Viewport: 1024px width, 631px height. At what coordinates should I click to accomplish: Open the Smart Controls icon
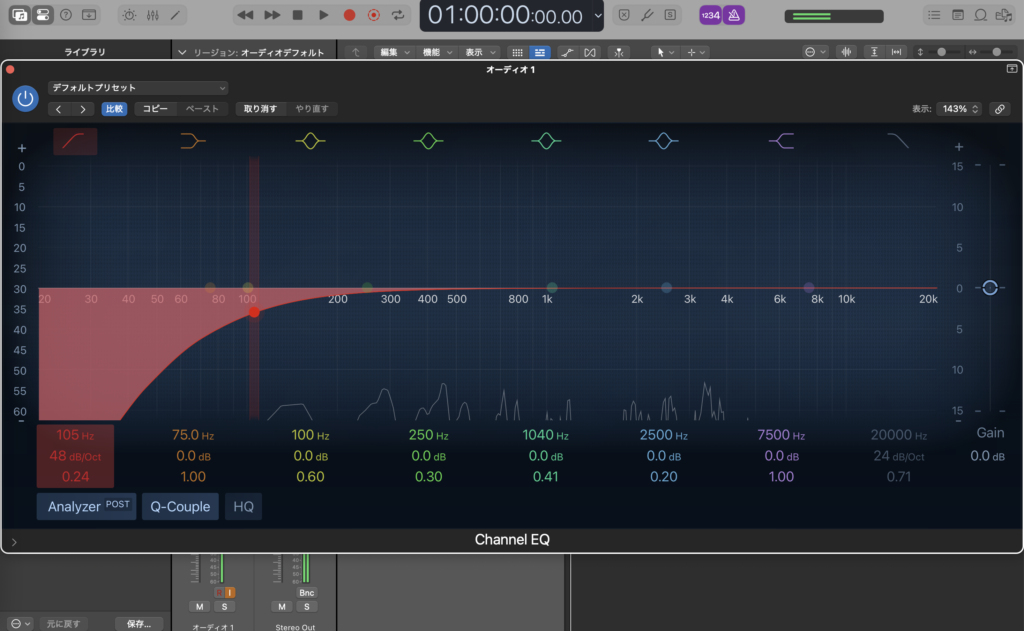[129, 15]
